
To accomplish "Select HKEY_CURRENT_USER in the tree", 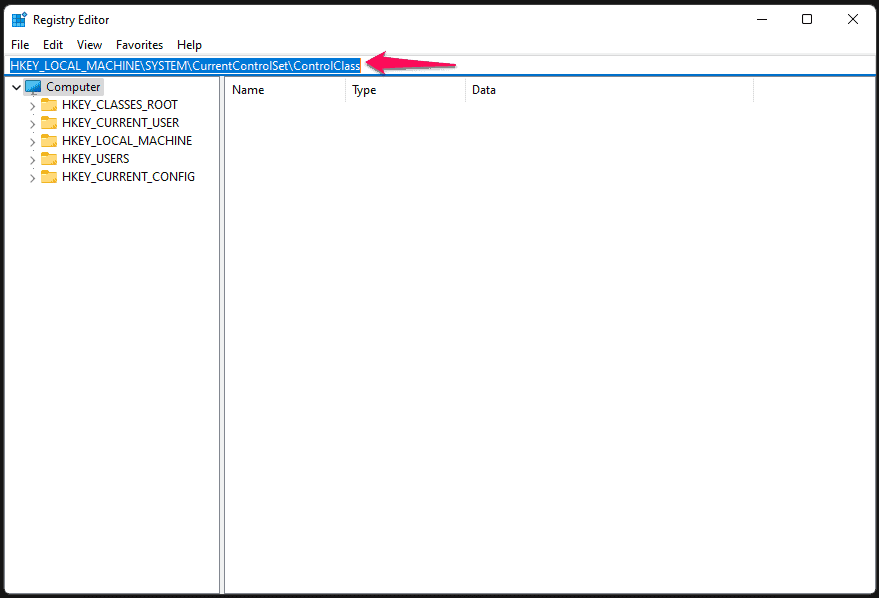I will point(121,123).
